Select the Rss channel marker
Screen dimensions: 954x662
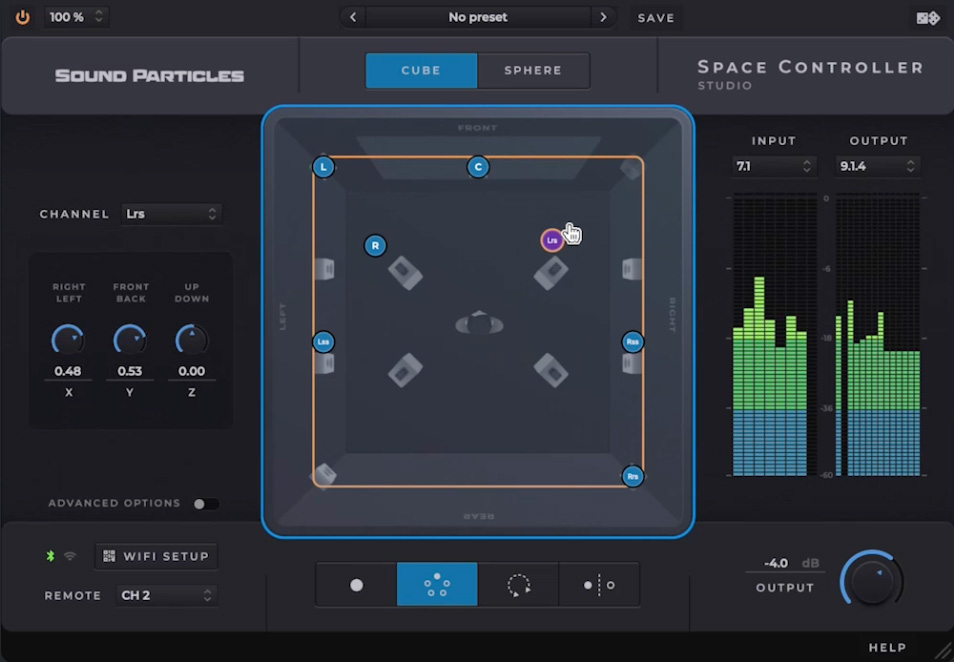633,342
